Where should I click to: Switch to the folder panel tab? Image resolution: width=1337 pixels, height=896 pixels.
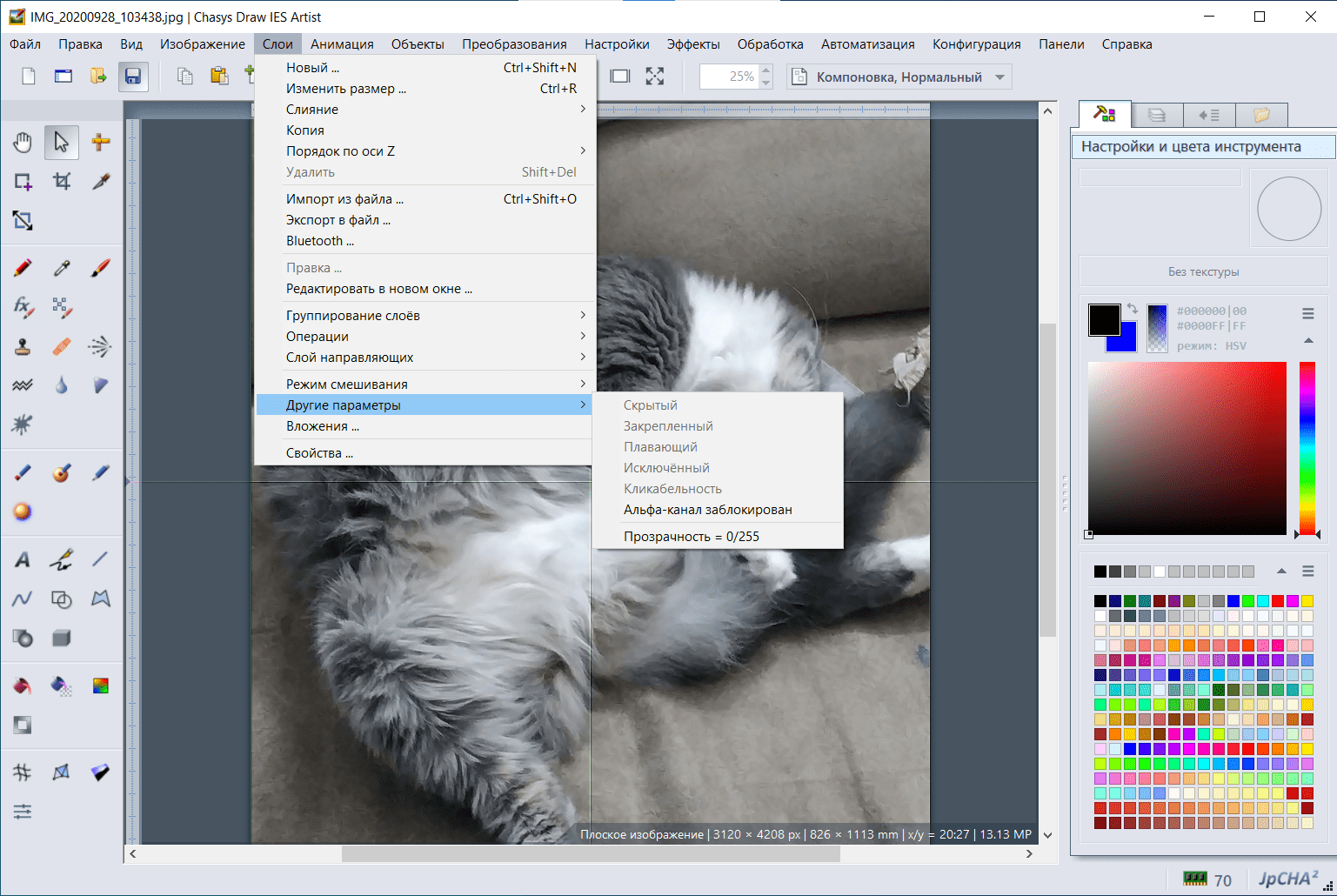1261,115
